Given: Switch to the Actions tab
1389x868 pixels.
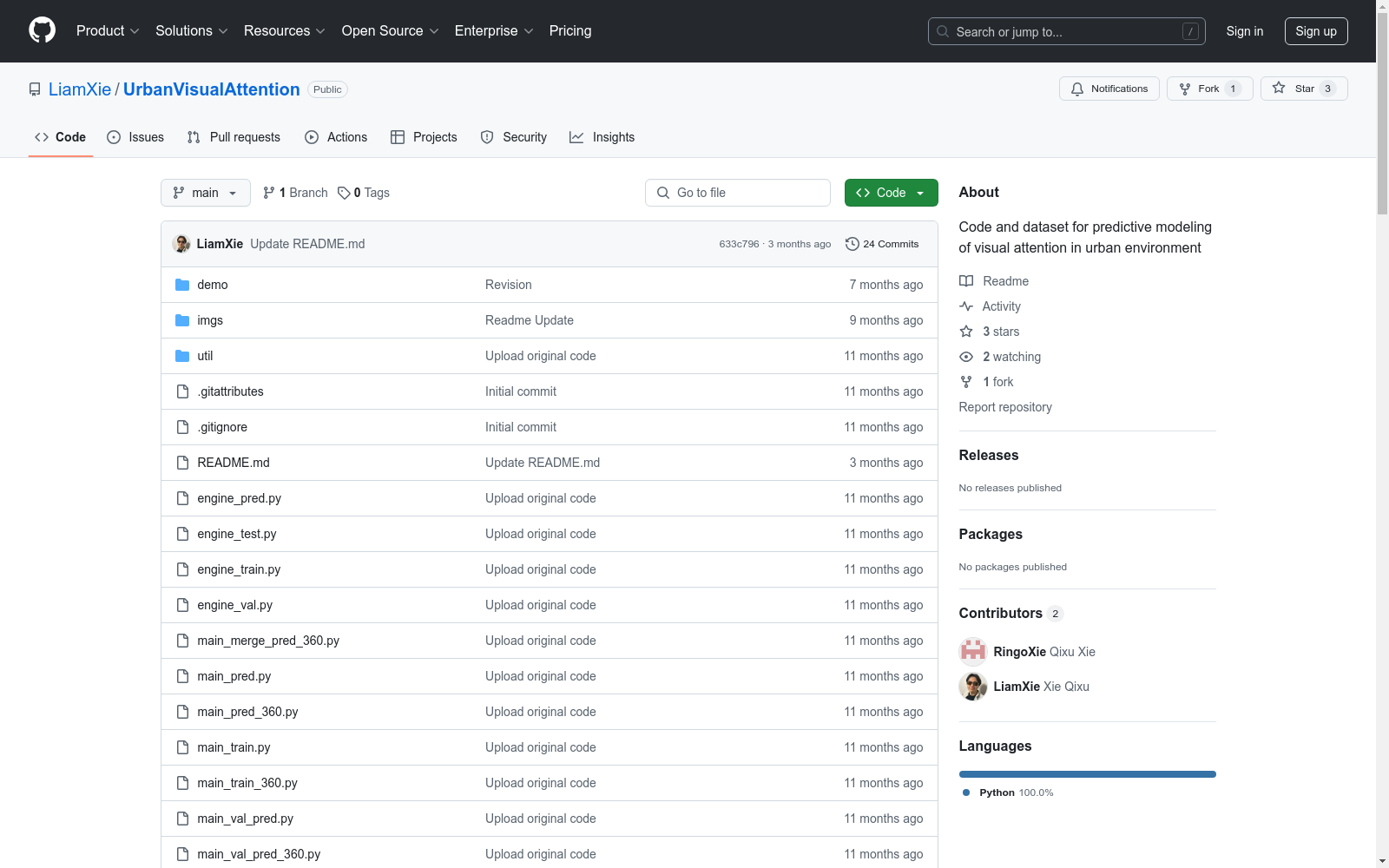Looking at the screenshot, I should 336,137.
